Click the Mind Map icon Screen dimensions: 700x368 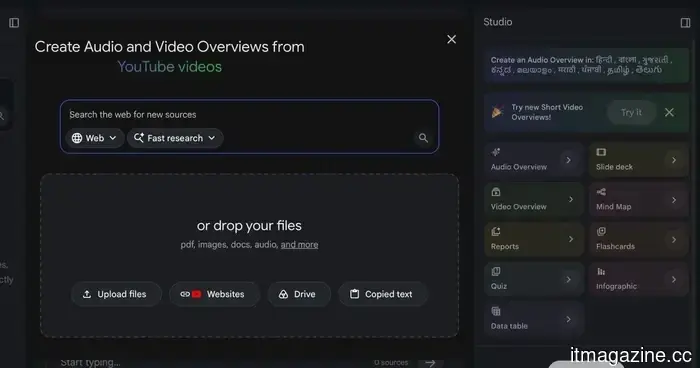(601, 192)
